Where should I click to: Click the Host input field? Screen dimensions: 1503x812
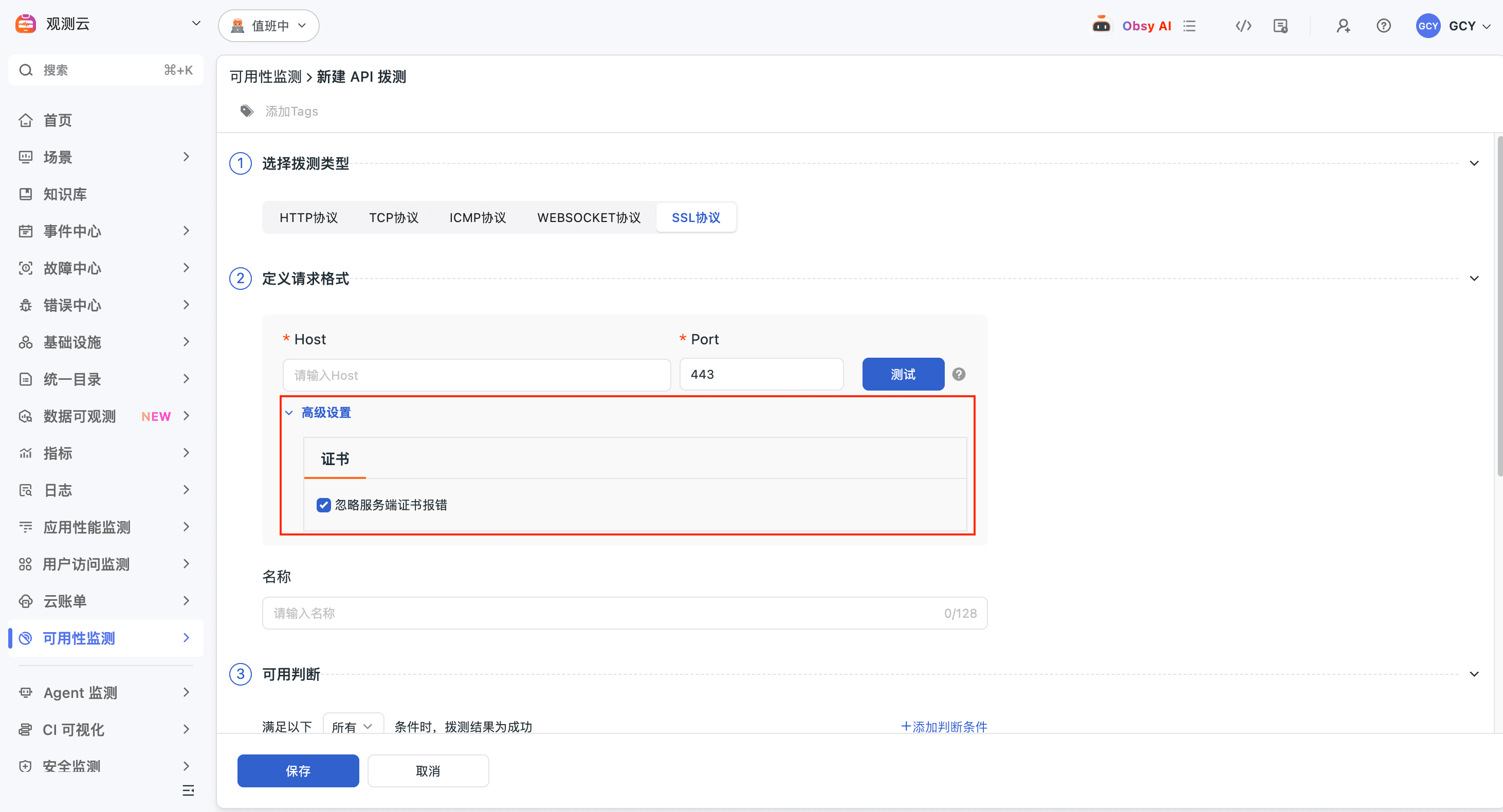[x=476, y=375]
